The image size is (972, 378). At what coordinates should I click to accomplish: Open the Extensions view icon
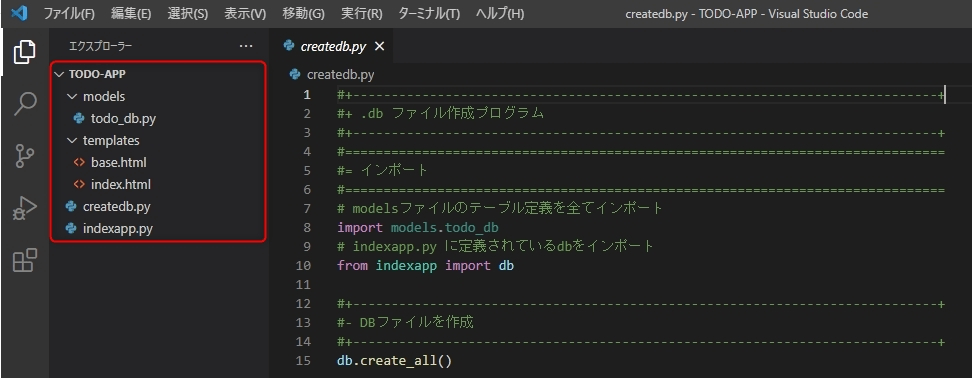25,260
